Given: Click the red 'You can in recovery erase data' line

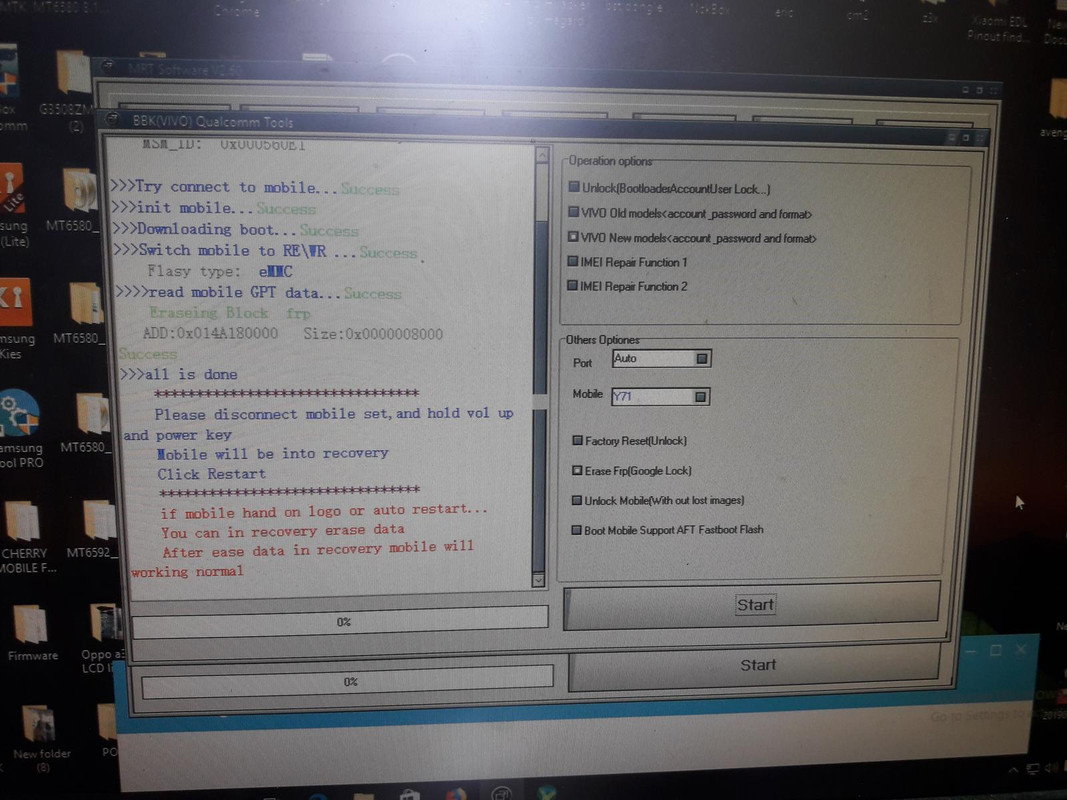Looking at the screenshot, I should 282,531.
